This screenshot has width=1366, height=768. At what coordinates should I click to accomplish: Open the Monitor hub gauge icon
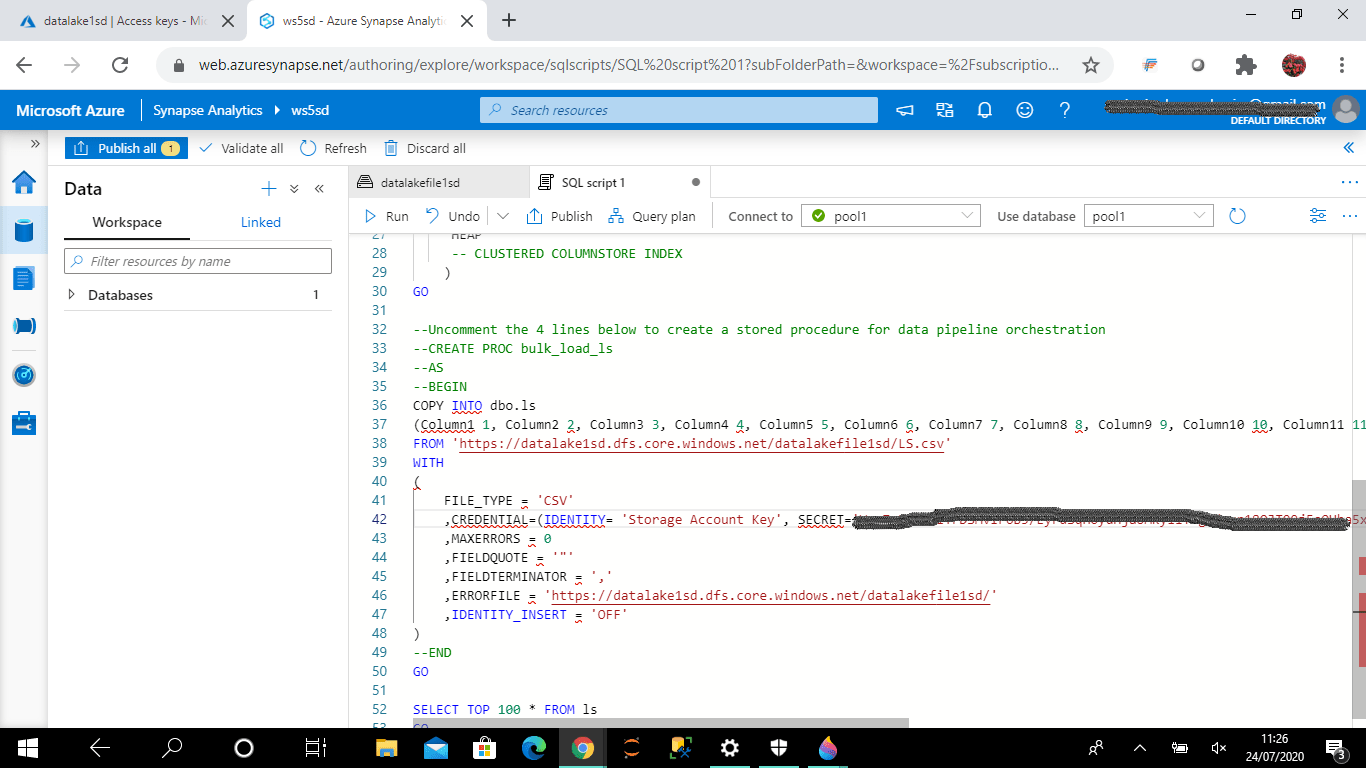pos(24,375)
